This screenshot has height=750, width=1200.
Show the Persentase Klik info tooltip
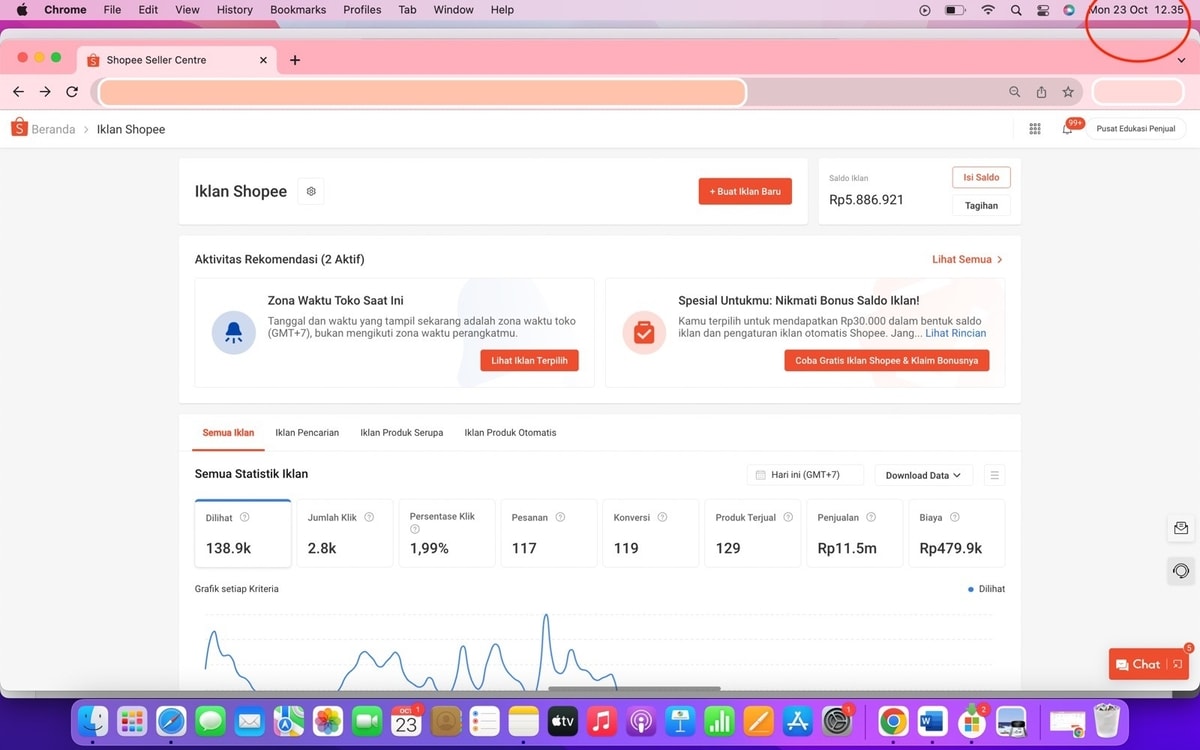(415, 529)
